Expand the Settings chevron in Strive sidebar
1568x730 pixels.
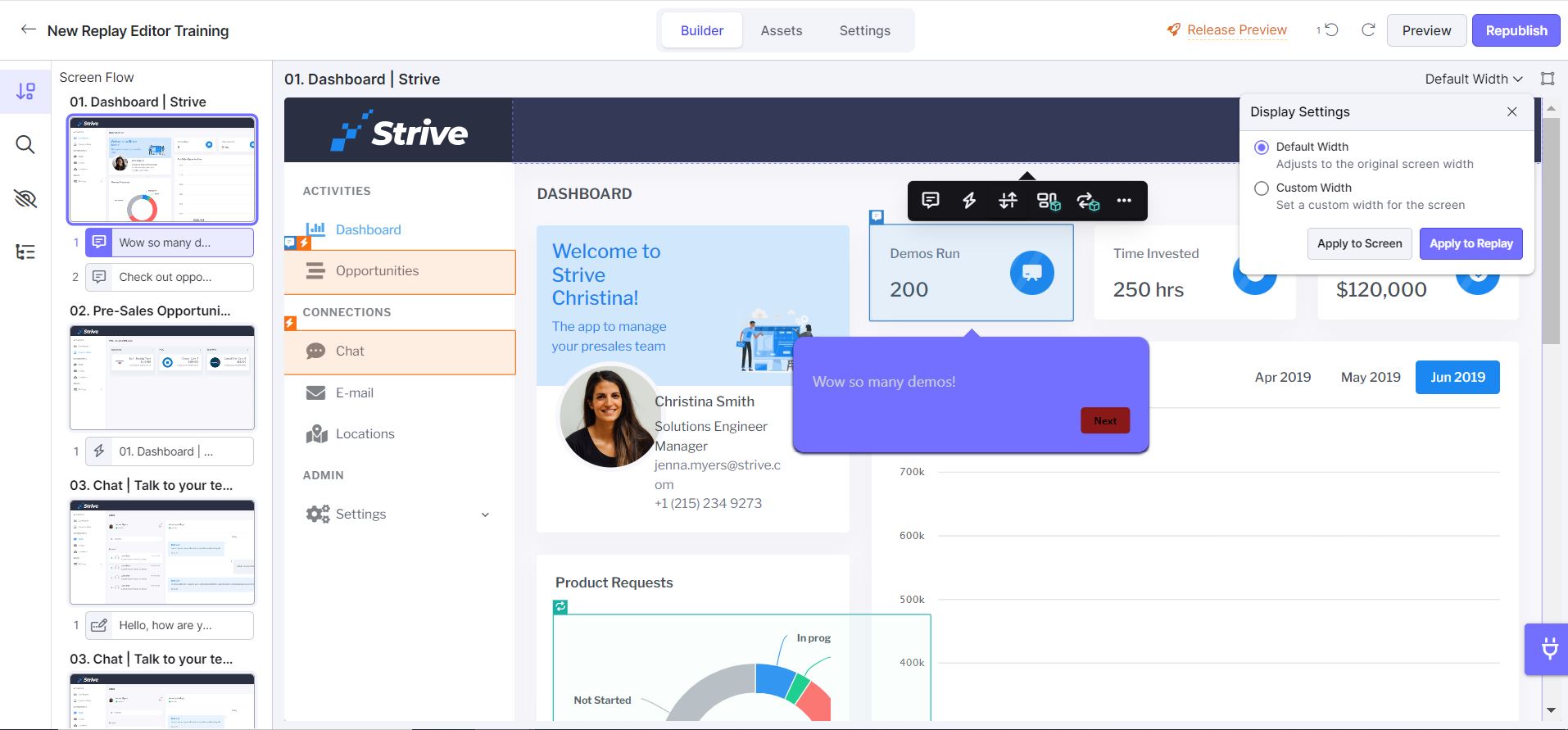[485, 515]
